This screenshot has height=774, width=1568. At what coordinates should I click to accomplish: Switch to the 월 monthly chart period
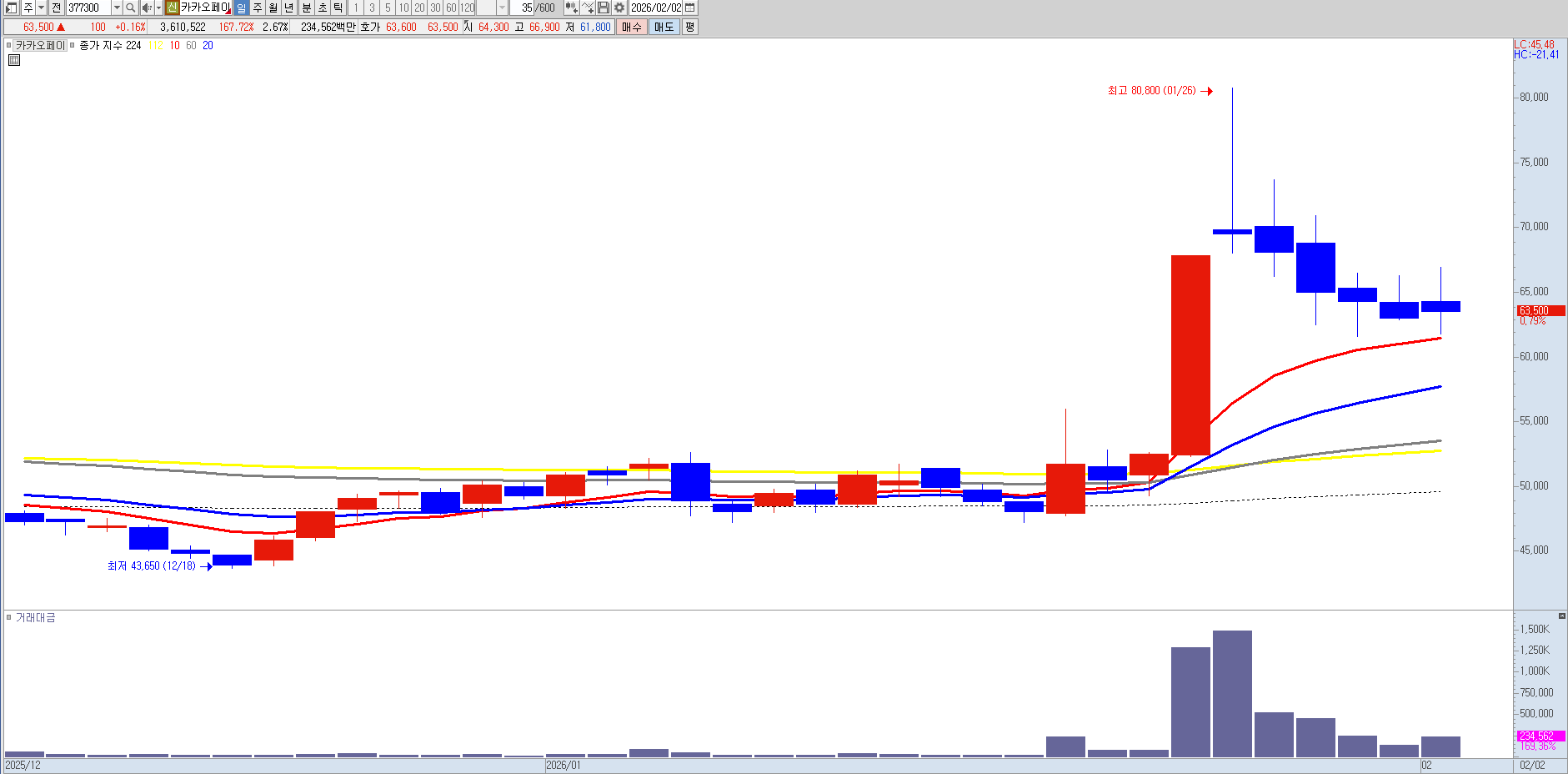tap(273, 8)
